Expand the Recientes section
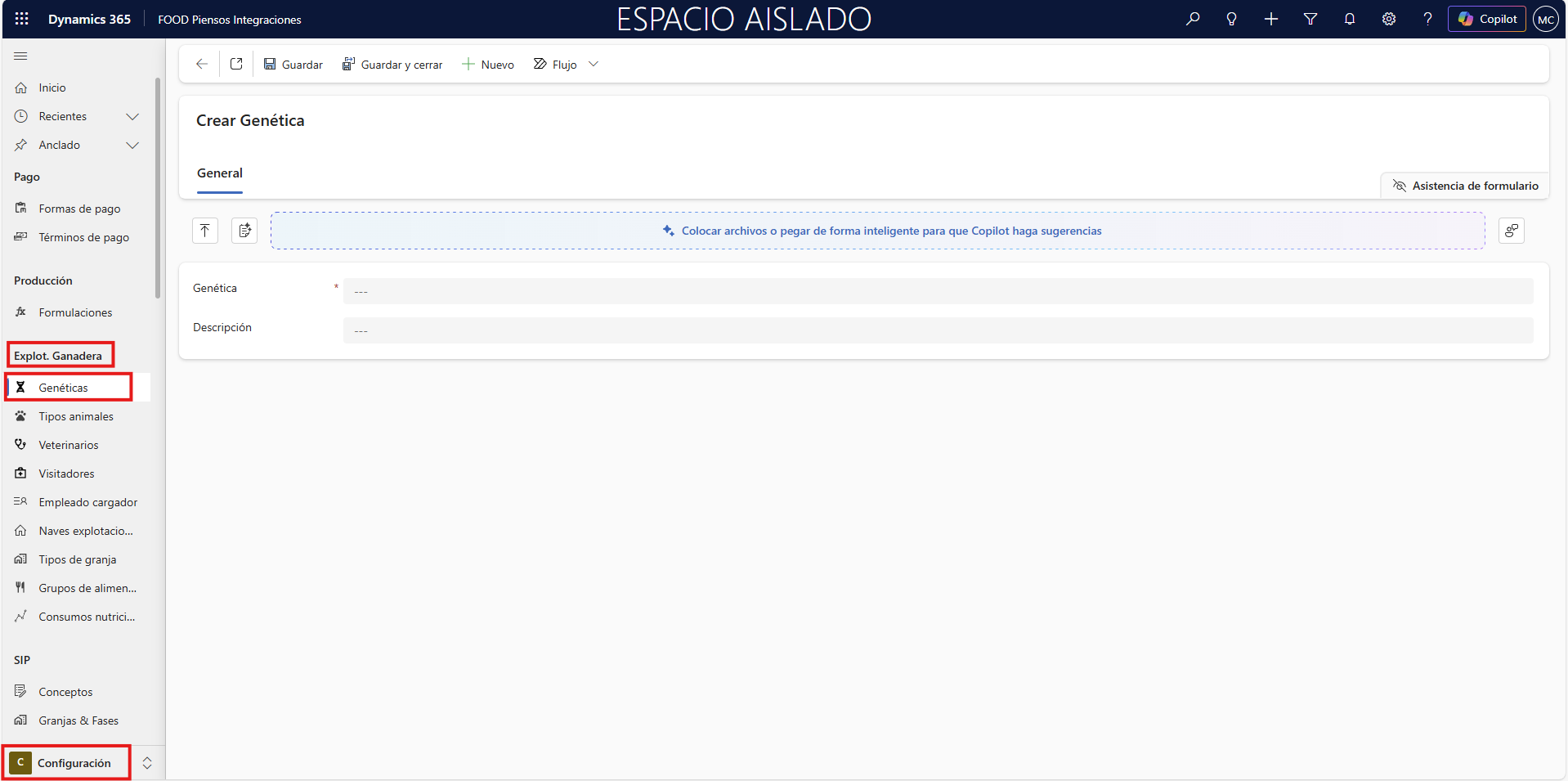Viewport: 1568px width, 781px height. (x=132, y=116)
